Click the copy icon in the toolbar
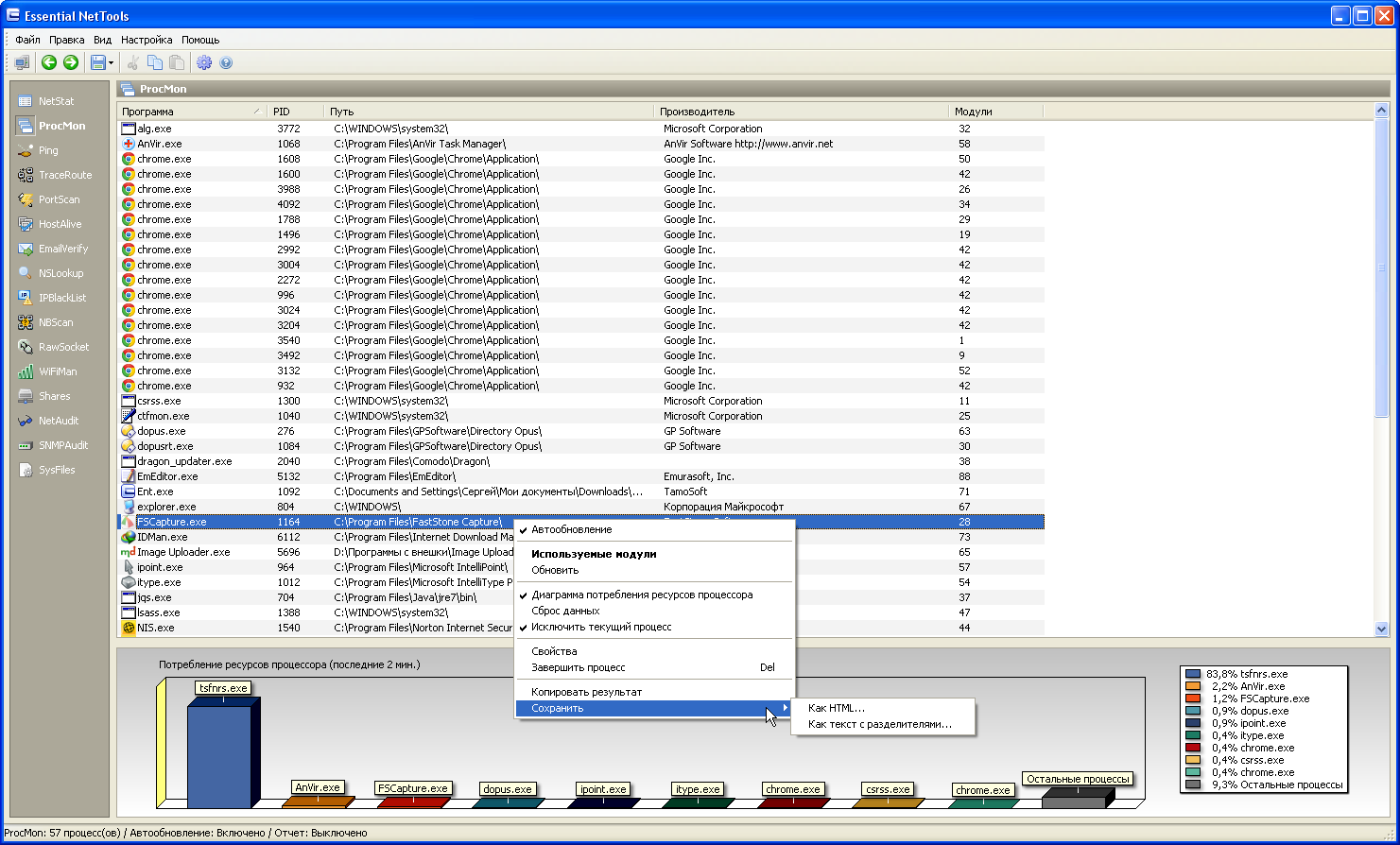Viewport: 1400px width, 845px height. [x=155, y=62]
